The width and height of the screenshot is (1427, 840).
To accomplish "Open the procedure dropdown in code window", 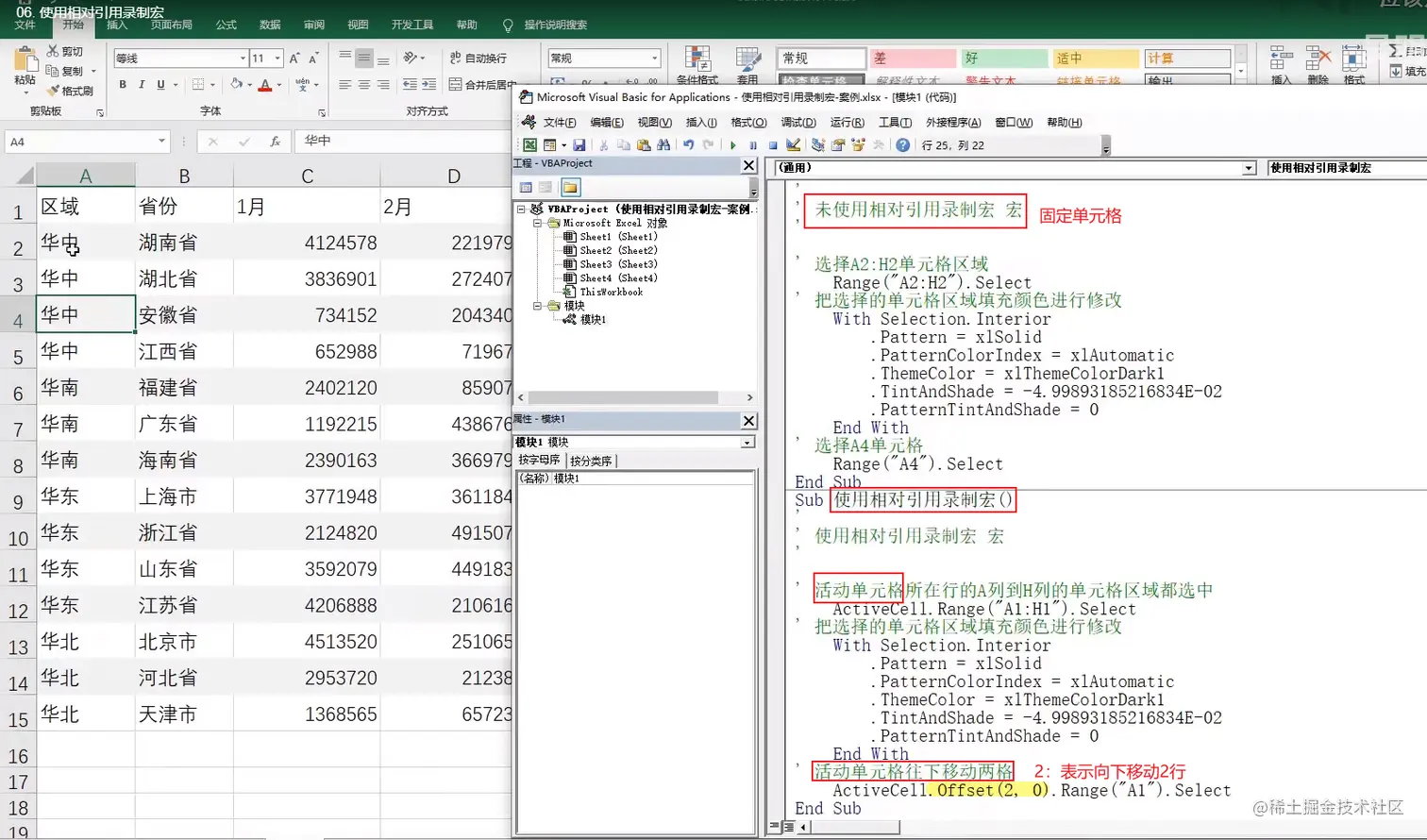I will click(x=1347, y=168).
